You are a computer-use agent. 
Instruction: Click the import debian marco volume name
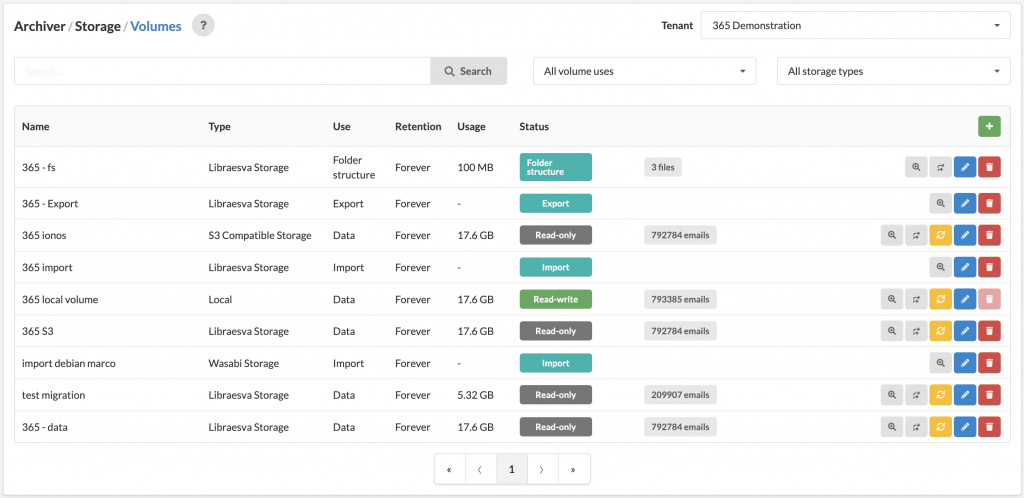69,363
